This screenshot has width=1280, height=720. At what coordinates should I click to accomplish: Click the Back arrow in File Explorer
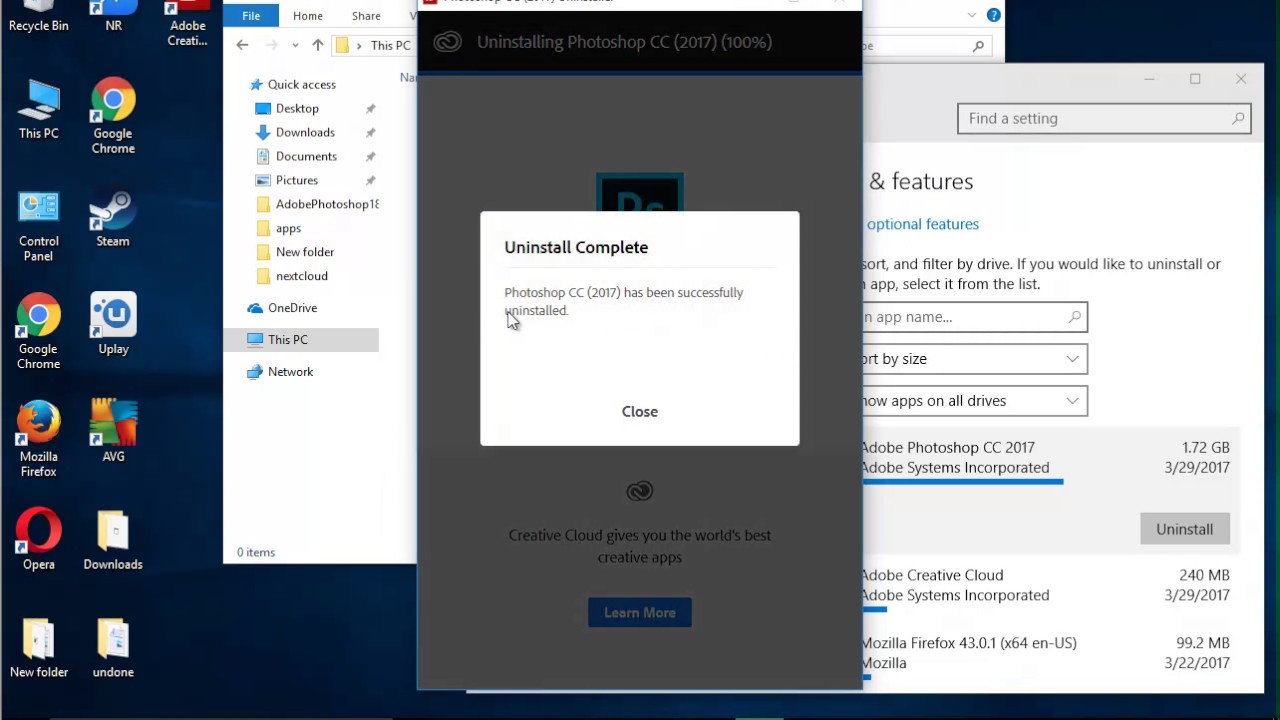242,45
